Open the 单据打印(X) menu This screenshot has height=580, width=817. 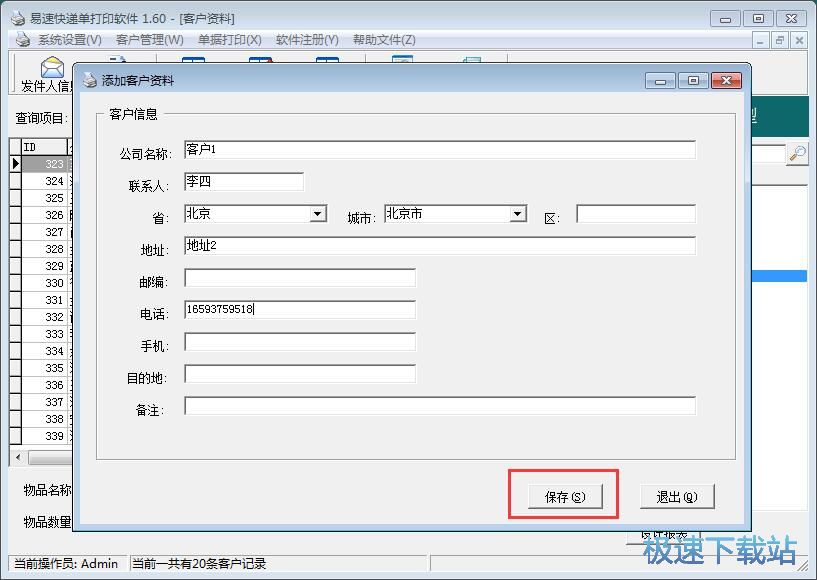pyautogui.click(x=230, y=40)
